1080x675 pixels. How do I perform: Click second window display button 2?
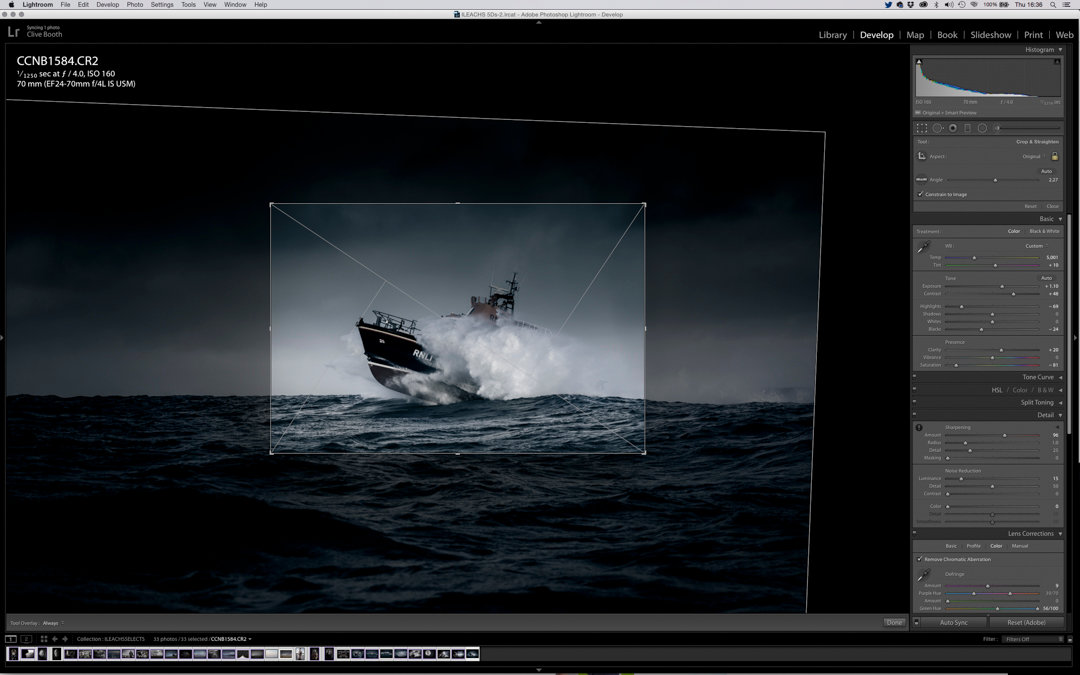coord(26,639)
